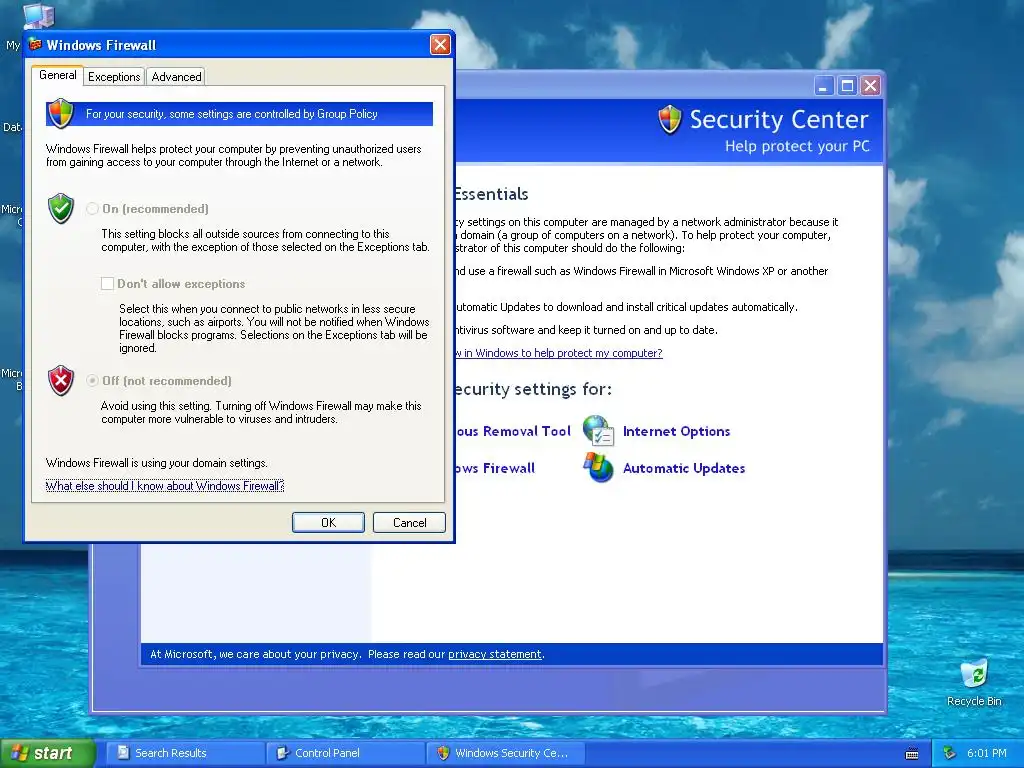Click the green check shield icon
Screen dimensions: 1024x768
pyautogui.click(x=61, y=208)
